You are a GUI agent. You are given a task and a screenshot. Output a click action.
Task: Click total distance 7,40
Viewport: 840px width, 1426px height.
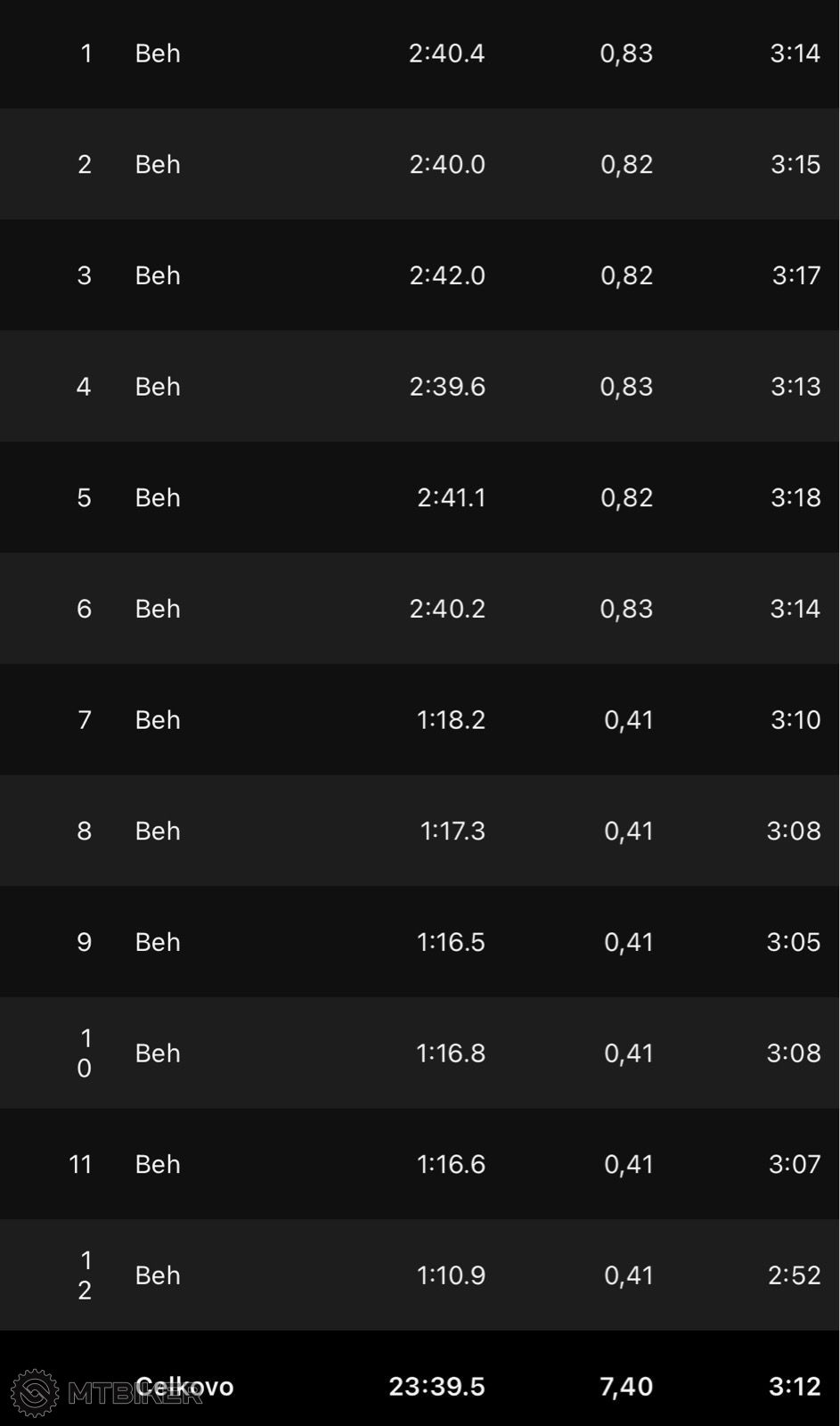pyautogui.click(x=626, y=1387)
